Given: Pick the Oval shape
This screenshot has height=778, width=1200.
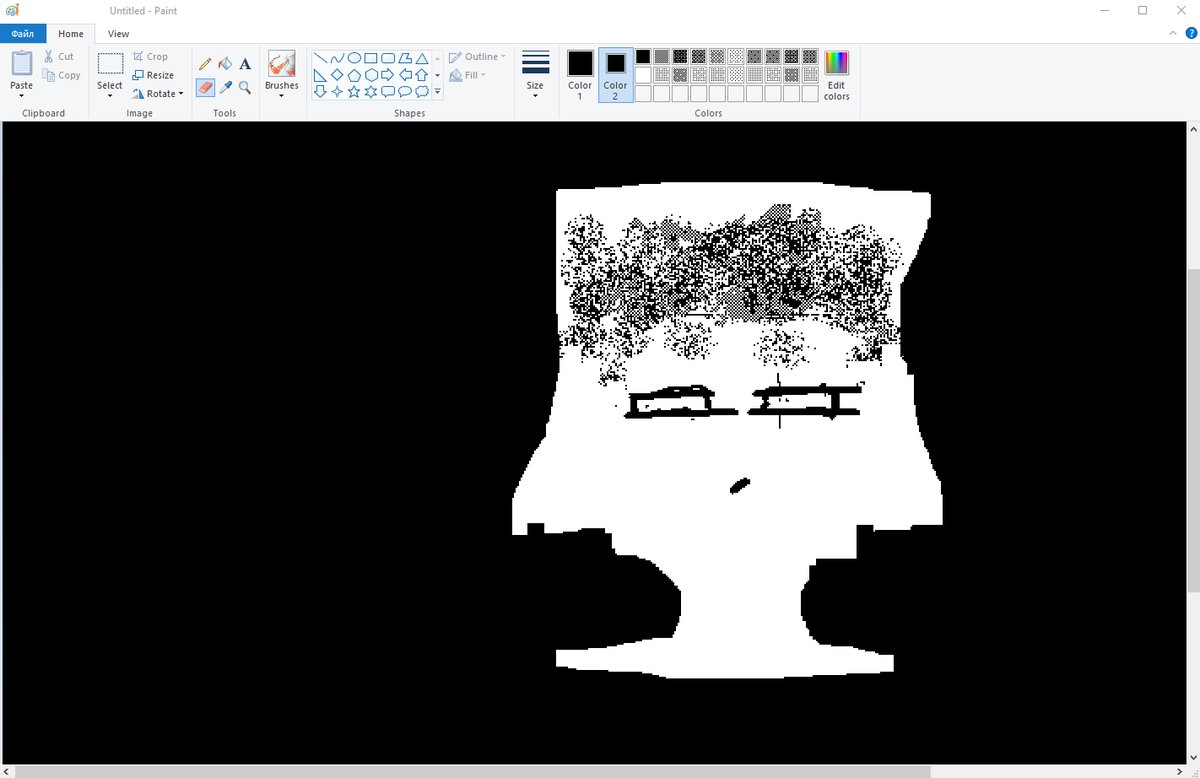Looking at the screenshot, I should pyautogui.click(x=354, y=58).
